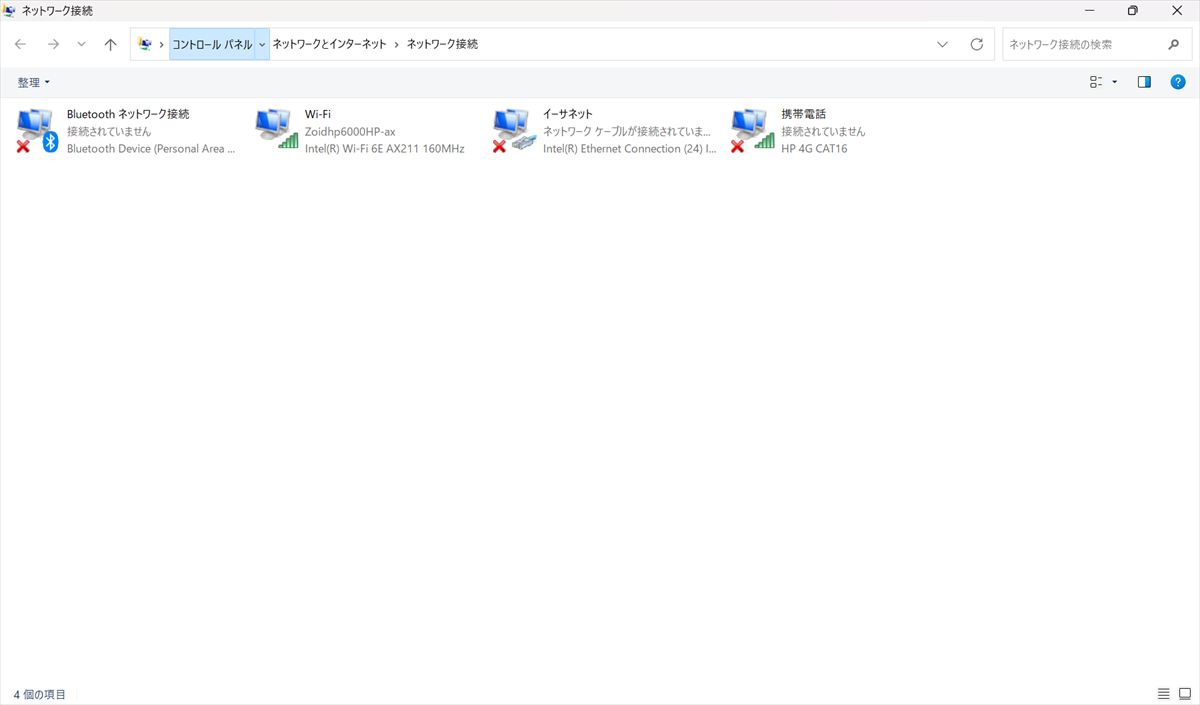Click the Help question mark icon
The height and width of the screenshot is (705, 1200).
tap(1178, 82)
